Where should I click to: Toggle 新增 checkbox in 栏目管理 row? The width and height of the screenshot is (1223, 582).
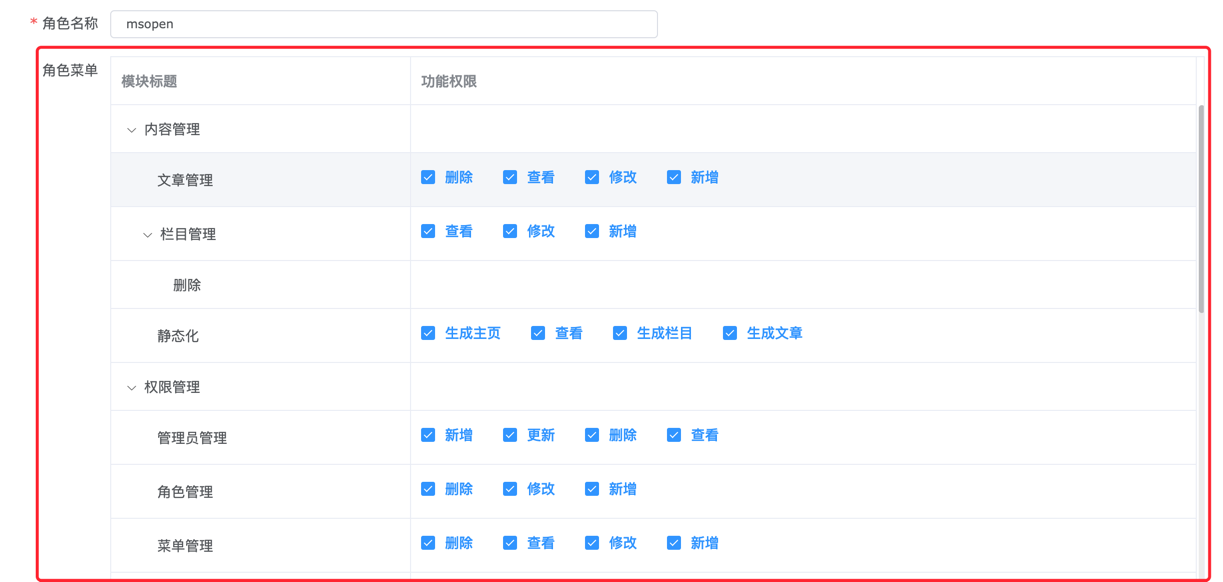[x=592, y=231]
